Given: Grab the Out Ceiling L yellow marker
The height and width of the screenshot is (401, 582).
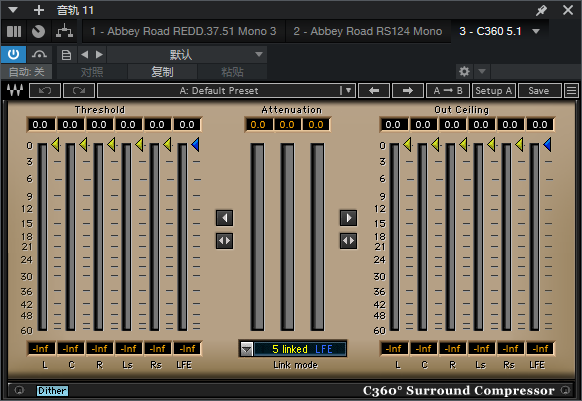Looking at the screenshot, I should [x=408, y=144].
